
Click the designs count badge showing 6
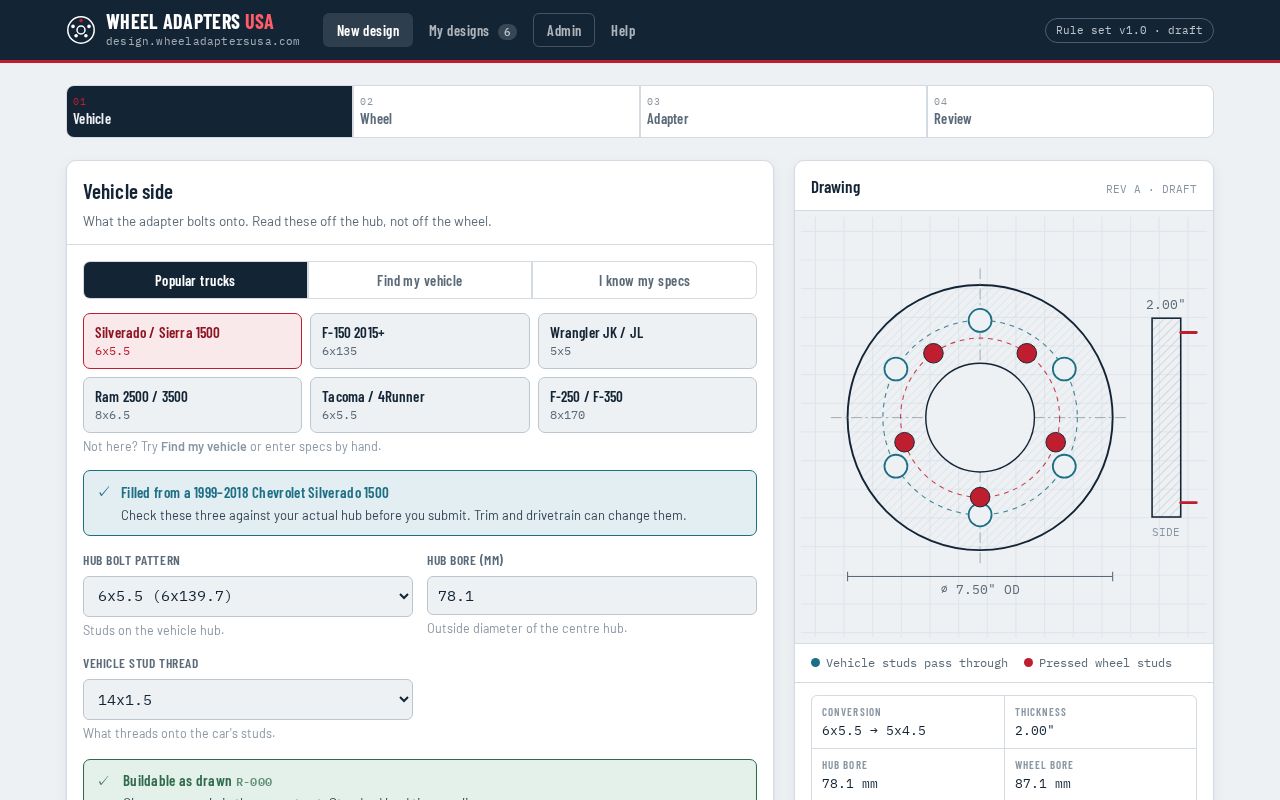coord(507,32)
